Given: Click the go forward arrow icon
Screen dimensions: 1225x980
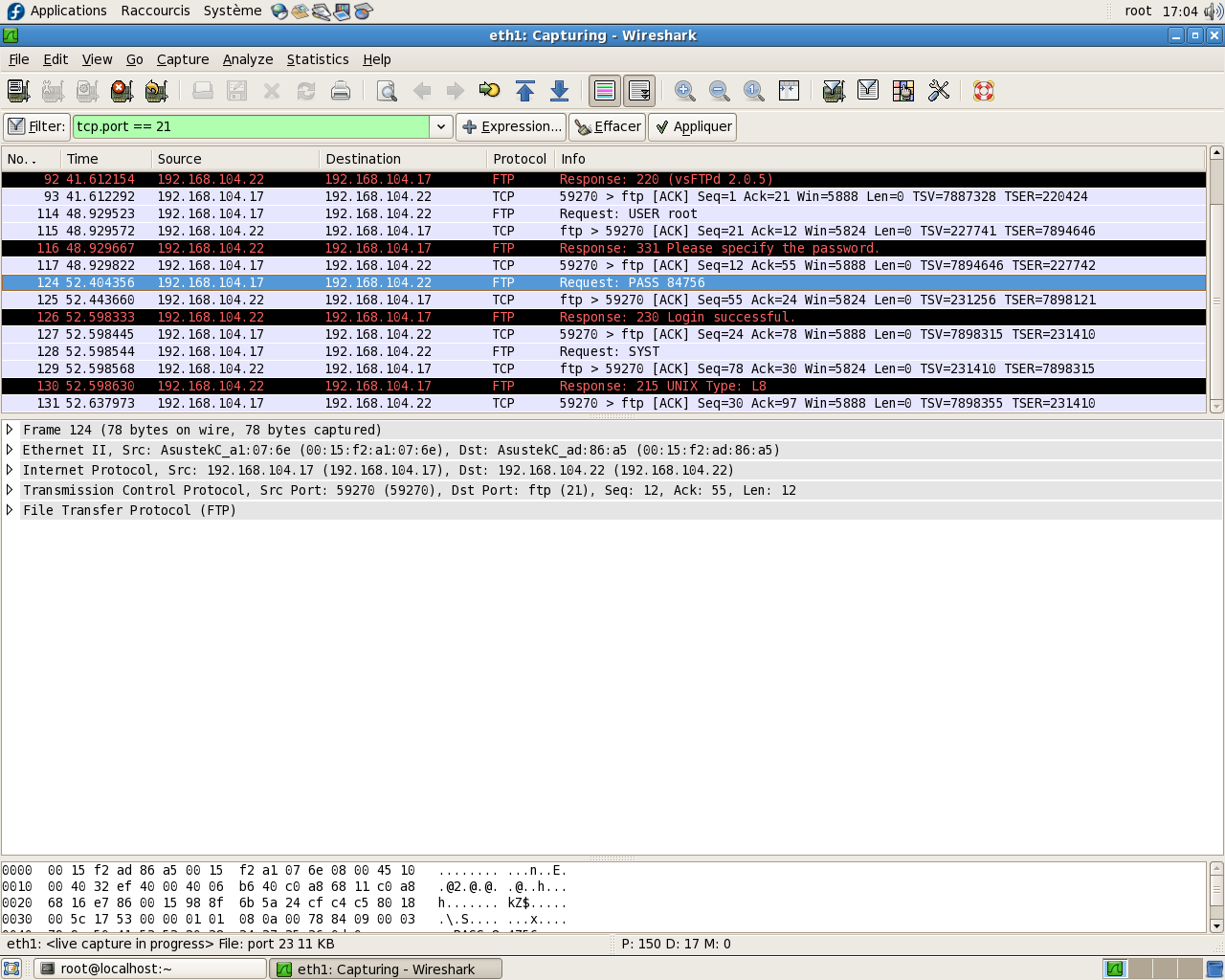Looking at the screenshot, I should point(456,91).
